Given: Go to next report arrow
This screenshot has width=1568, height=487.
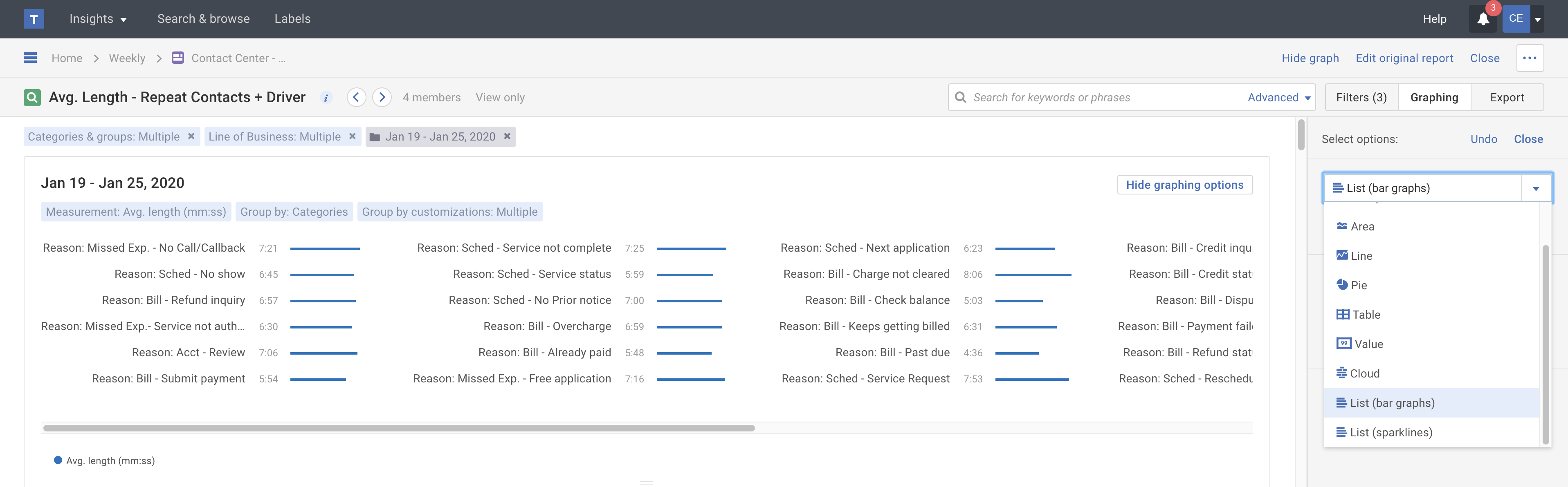Looking at the screenshot, I should click(382, 97).
